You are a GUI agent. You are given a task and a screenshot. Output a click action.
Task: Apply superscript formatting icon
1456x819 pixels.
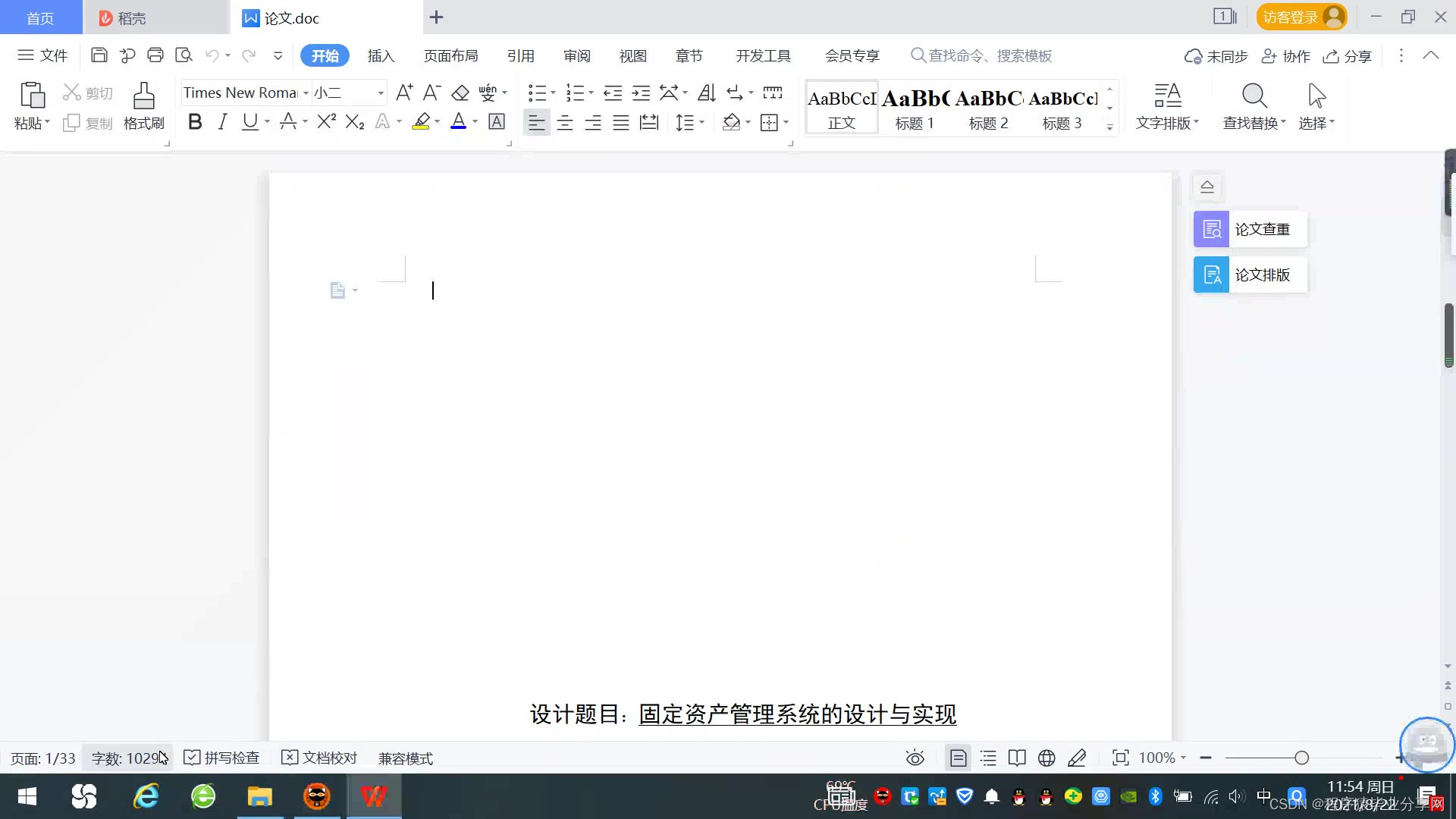click(326, 122)
